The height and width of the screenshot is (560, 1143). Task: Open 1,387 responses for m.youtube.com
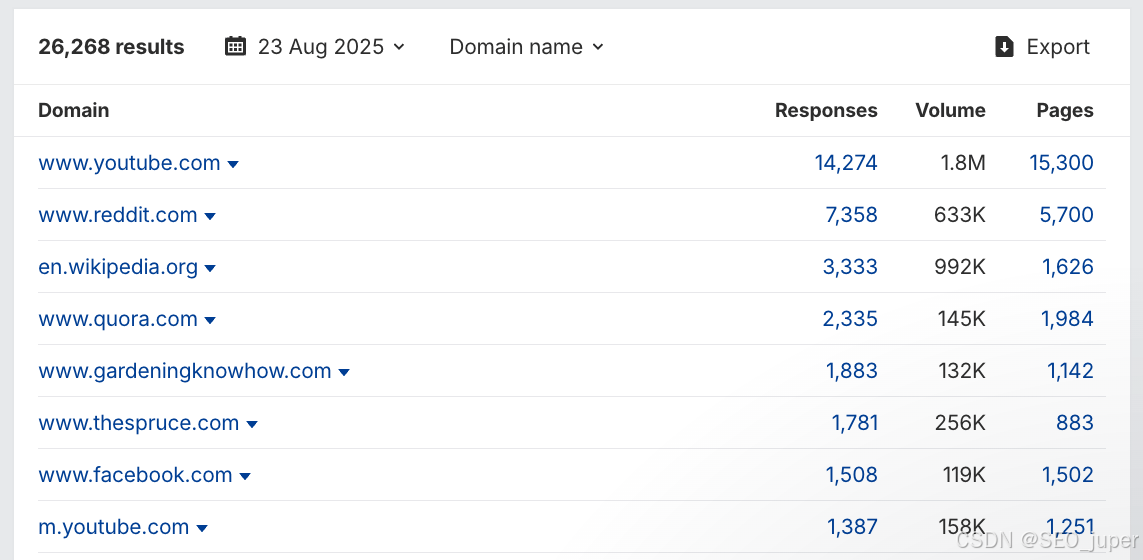[x=852, y=526]
